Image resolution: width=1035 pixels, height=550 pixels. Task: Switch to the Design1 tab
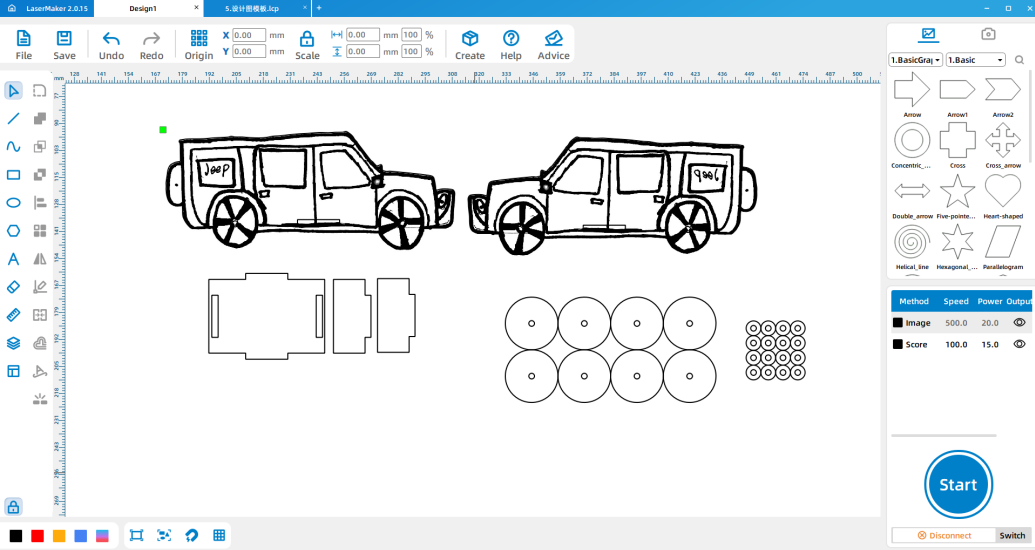coord(143,9)
